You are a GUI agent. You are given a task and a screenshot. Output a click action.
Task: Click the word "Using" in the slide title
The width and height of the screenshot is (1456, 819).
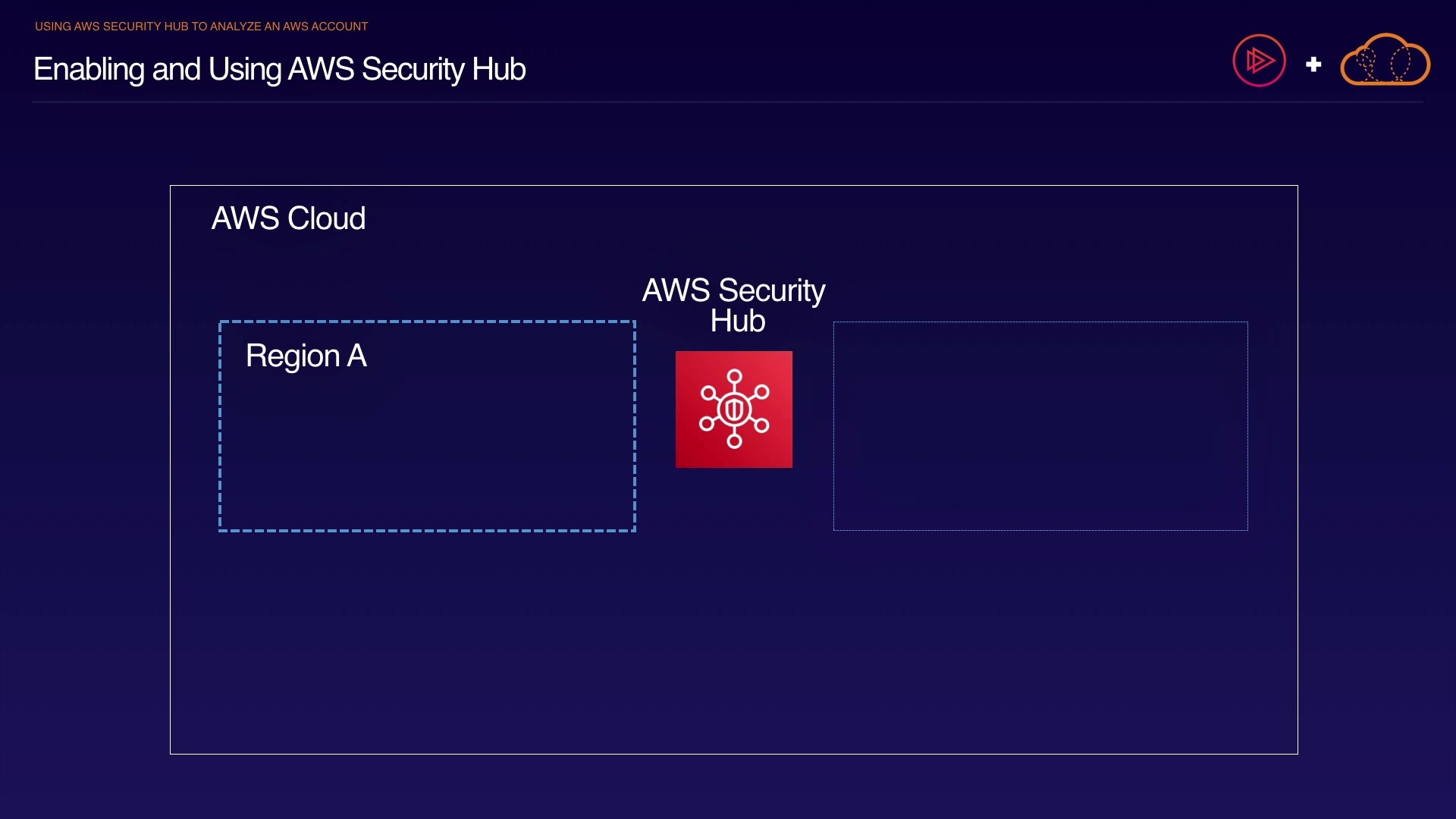(244, 69)
